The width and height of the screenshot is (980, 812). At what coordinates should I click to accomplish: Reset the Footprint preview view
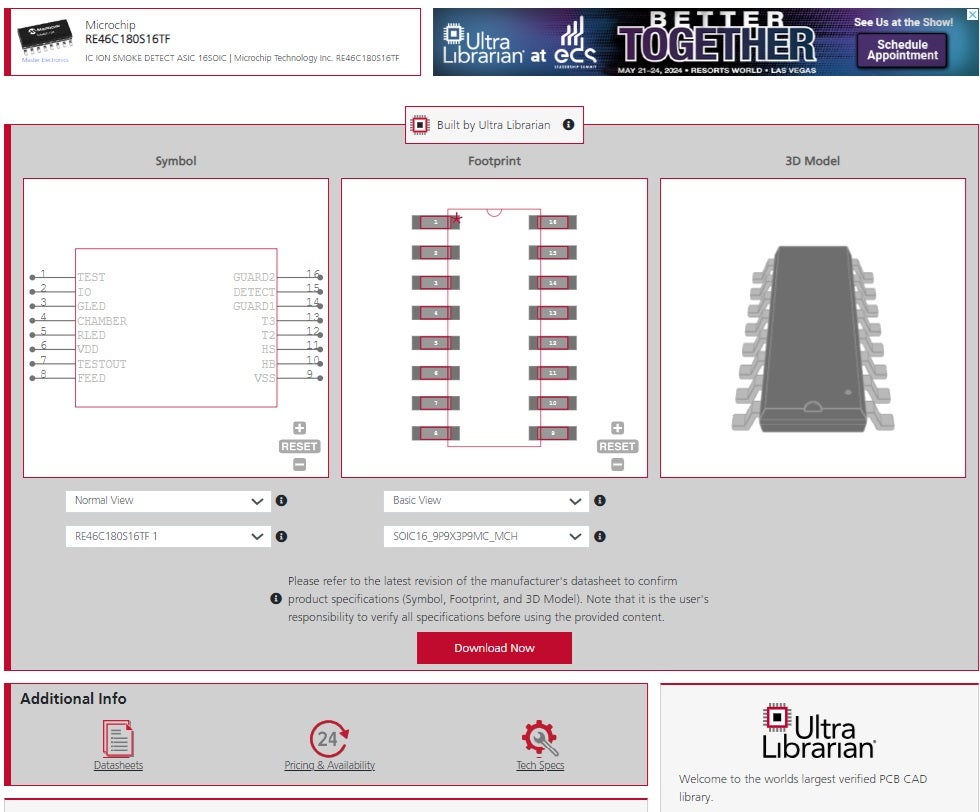point(618,446)
